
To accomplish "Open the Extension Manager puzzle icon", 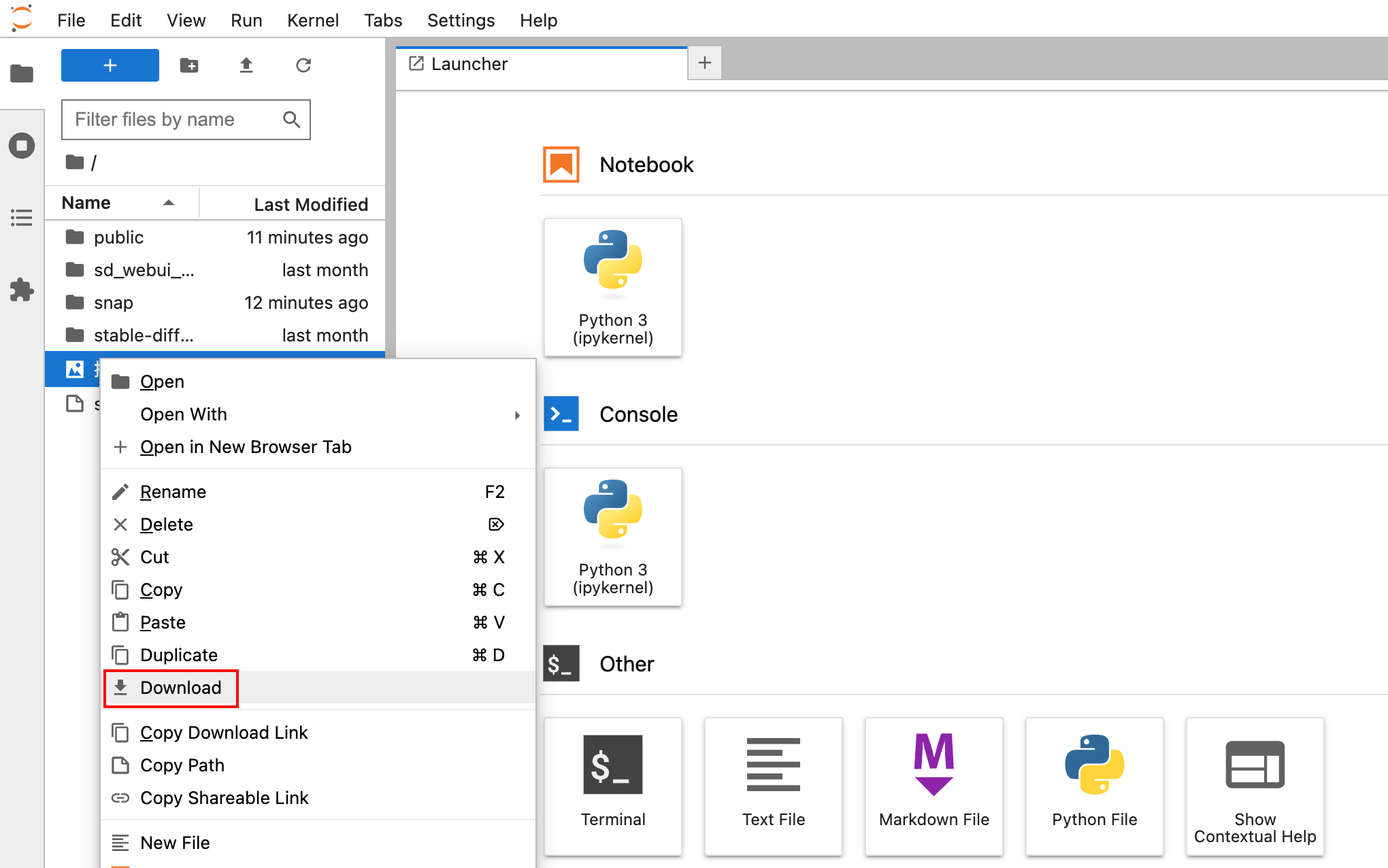I will click(x=22, y=290).
